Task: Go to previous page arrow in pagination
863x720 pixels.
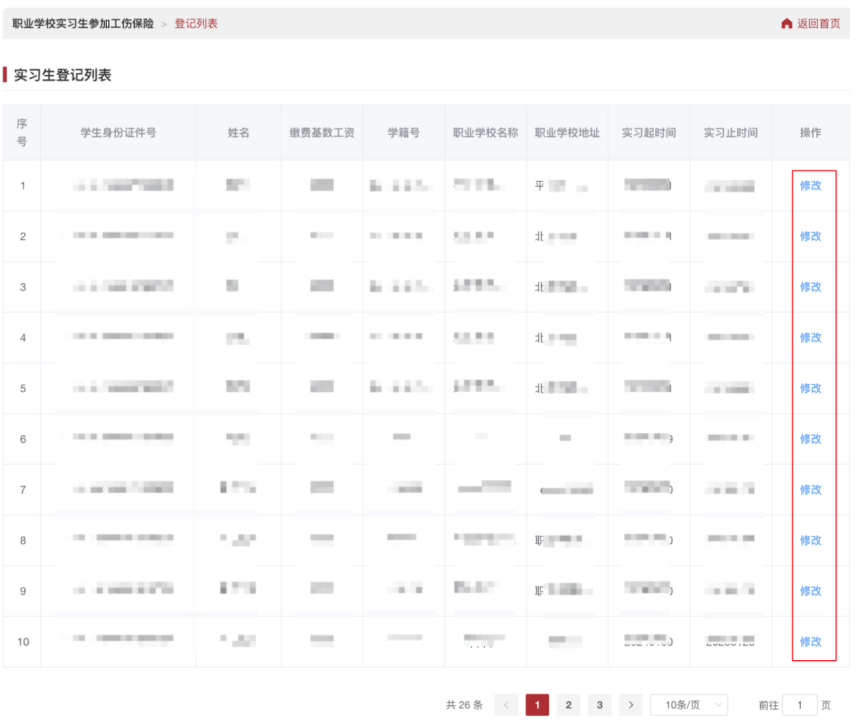Action: pyautogui.click(x=507, y=705)
